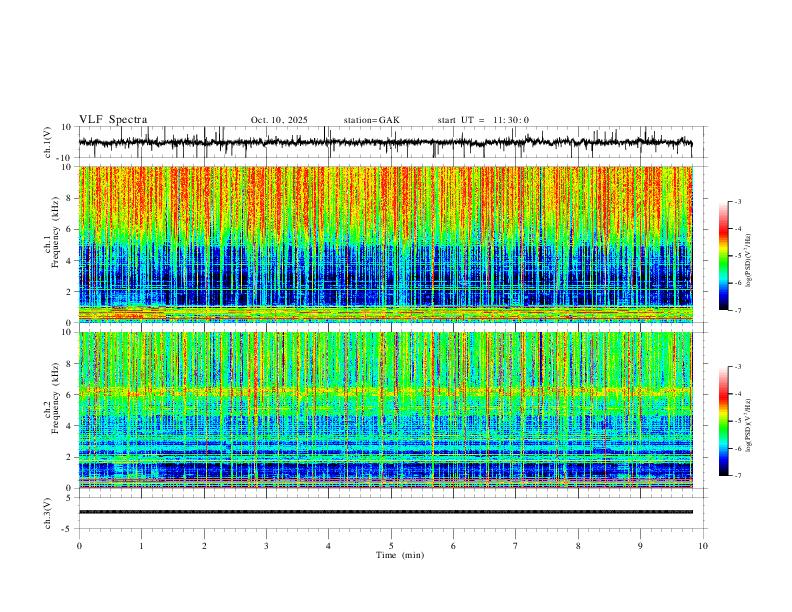
Task: Click the ch.2 colorbar log(PSD) label
Action: (749, 425)
